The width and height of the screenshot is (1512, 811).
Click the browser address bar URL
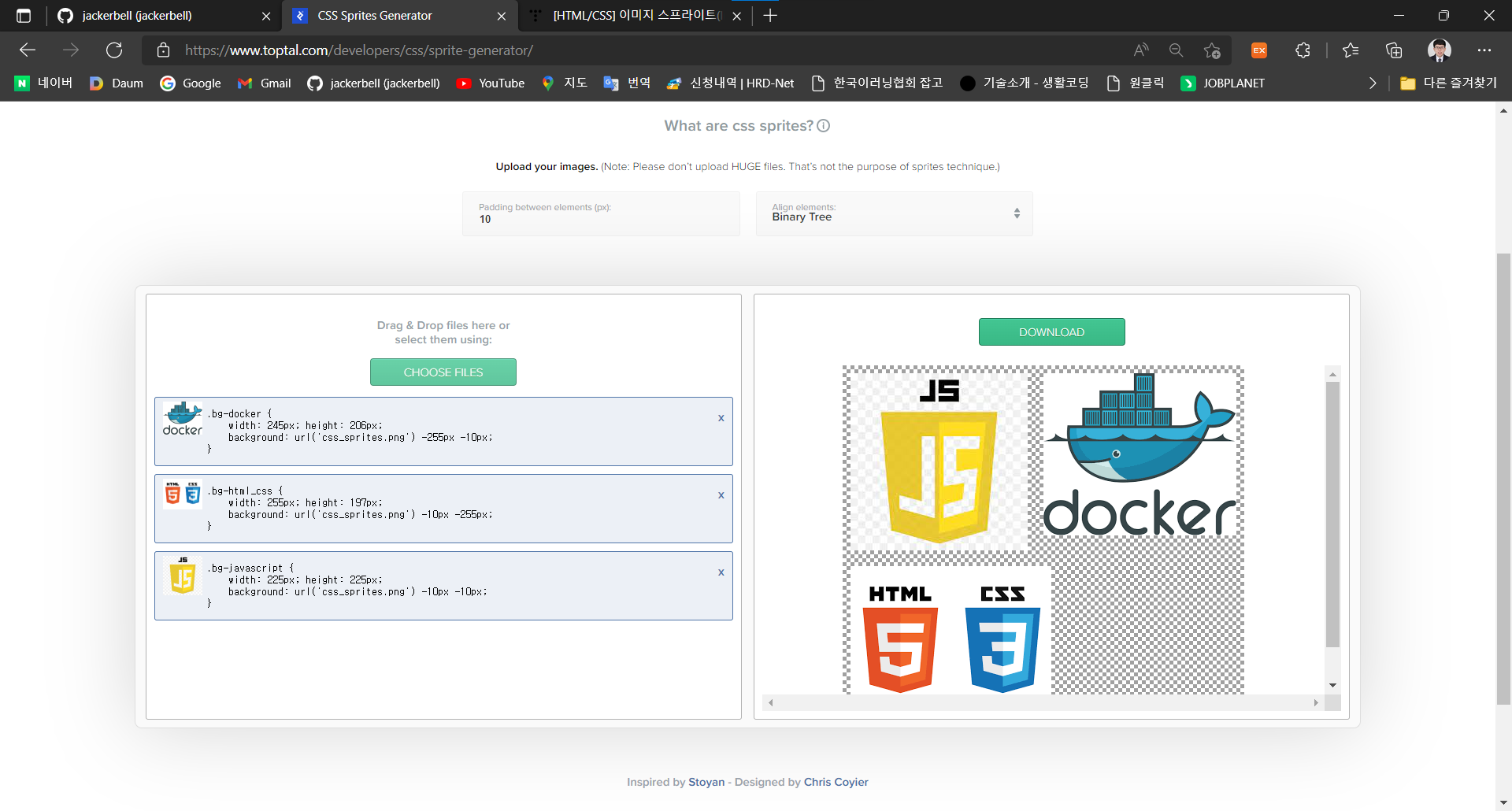click(x=359, y=50)
